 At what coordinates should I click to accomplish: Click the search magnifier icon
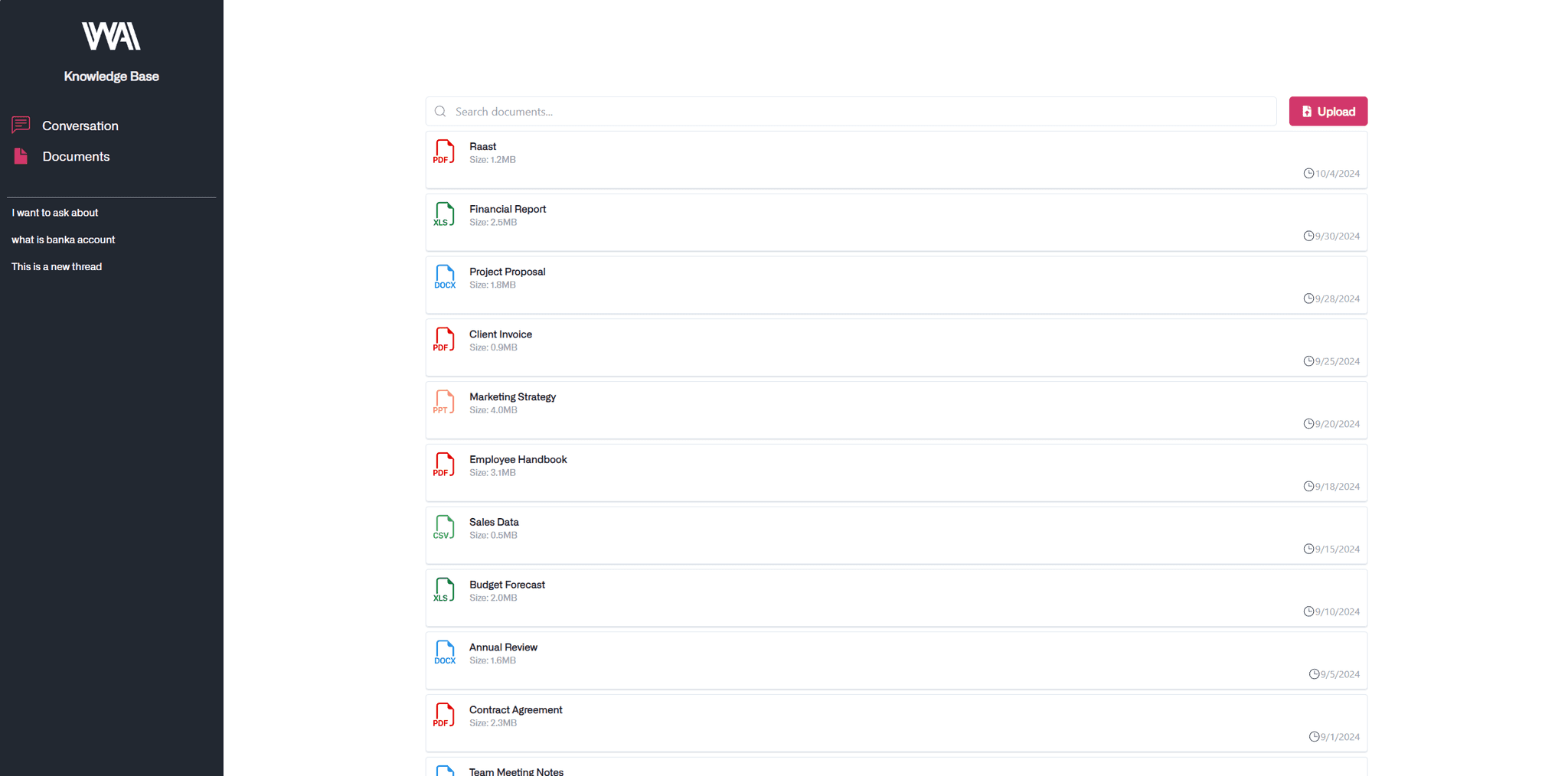pyautogui.click(x=440, y=112)
